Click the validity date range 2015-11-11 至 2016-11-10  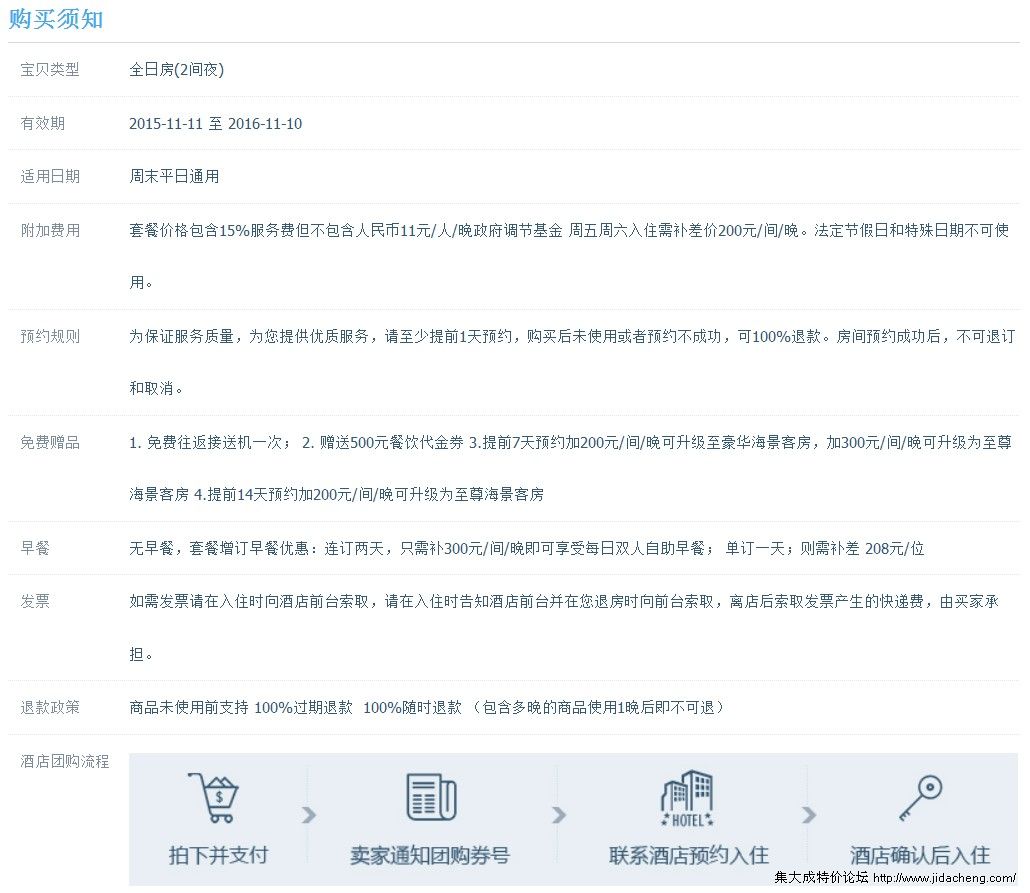click(x=215, y=124)
